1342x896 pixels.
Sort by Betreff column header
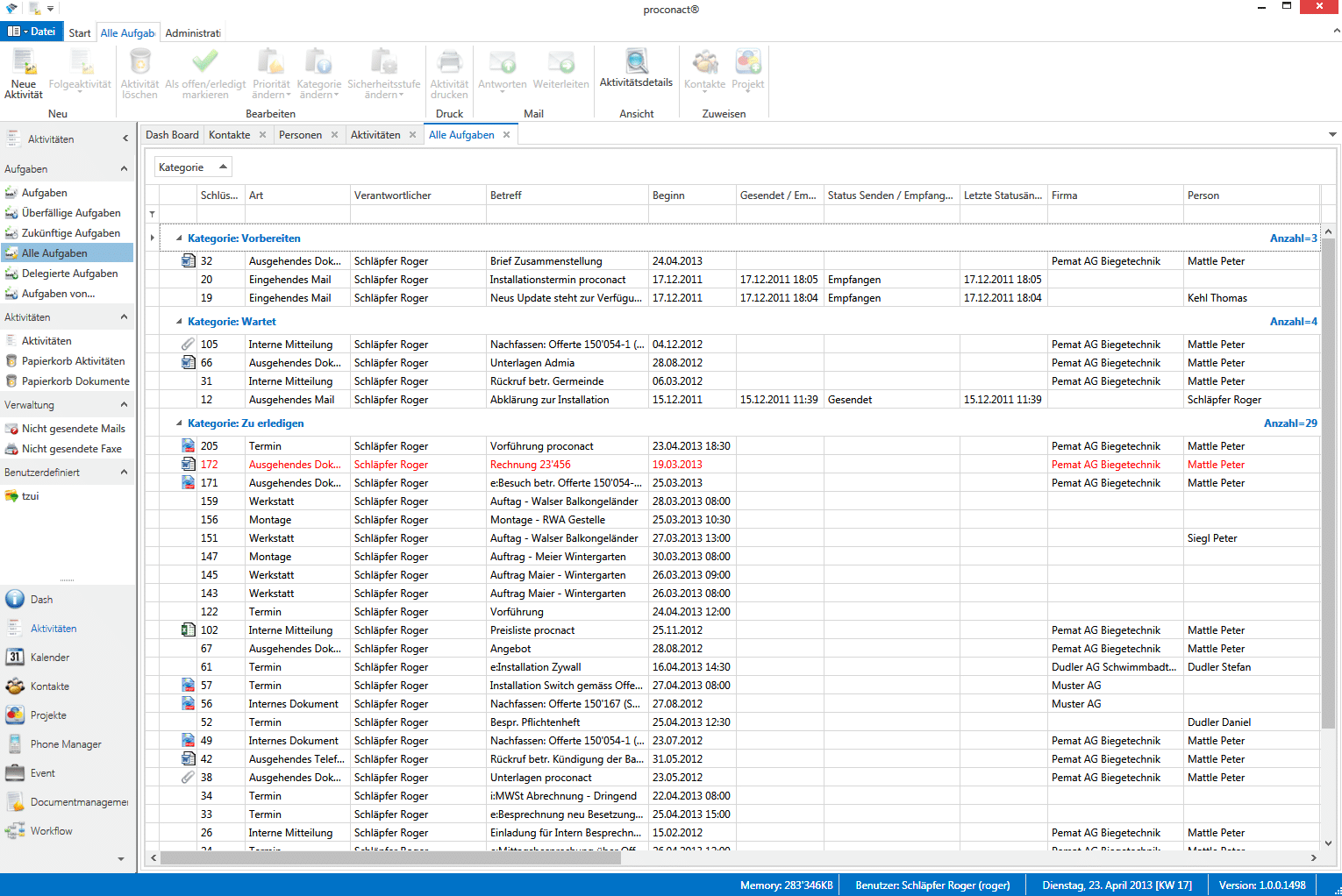pos(567,196)
